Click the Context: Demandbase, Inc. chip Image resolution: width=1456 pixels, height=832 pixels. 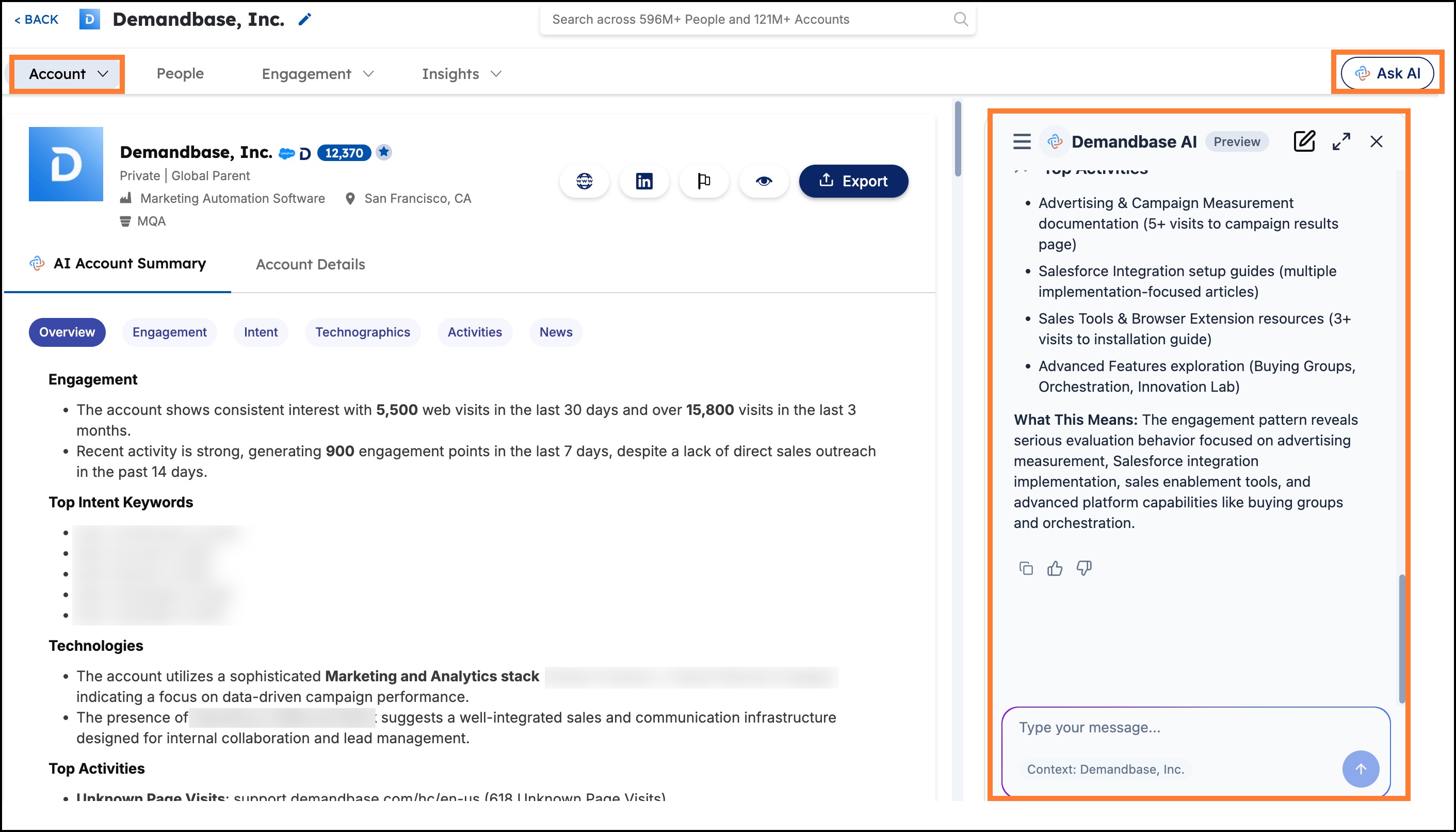[x=1105, y=769]
